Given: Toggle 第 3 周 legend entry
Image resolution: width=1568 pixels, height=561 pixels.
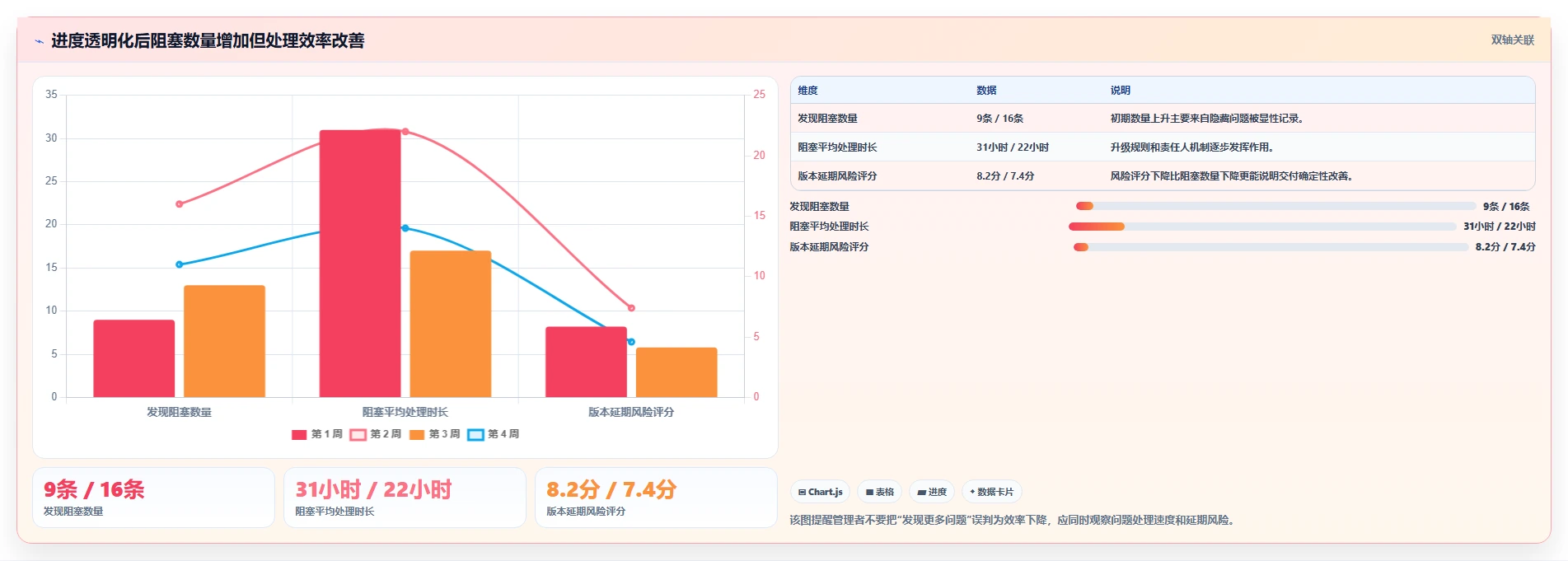Looking at the screenshot, I should (x=434, y=434).
